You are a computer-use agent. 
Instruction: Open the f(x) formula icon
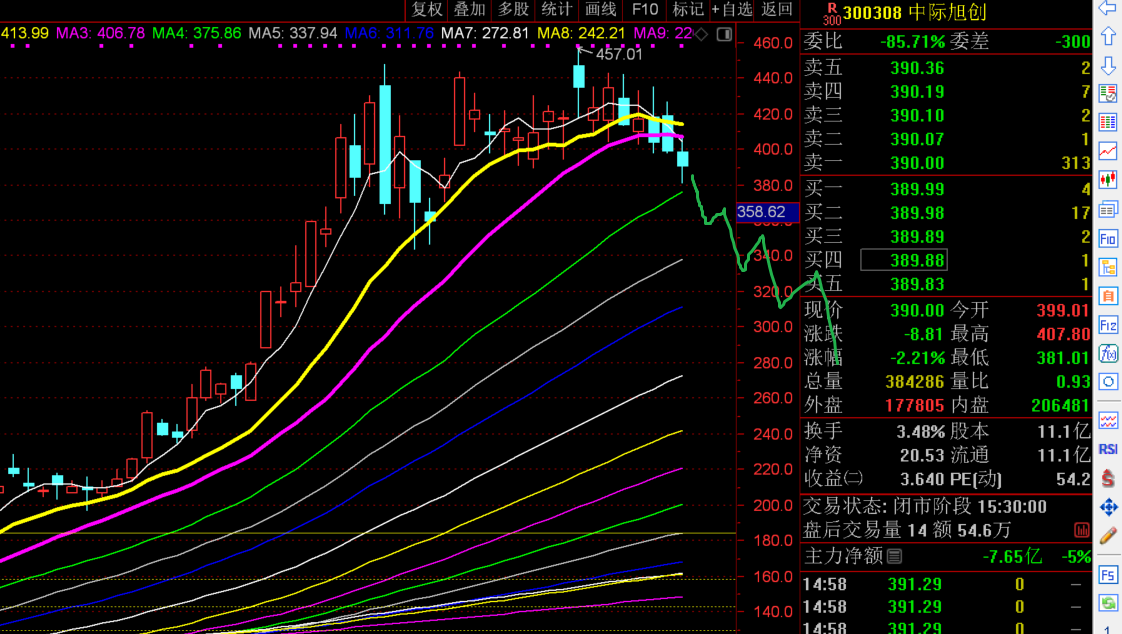pyautogui.click(x=1108, y=353)
